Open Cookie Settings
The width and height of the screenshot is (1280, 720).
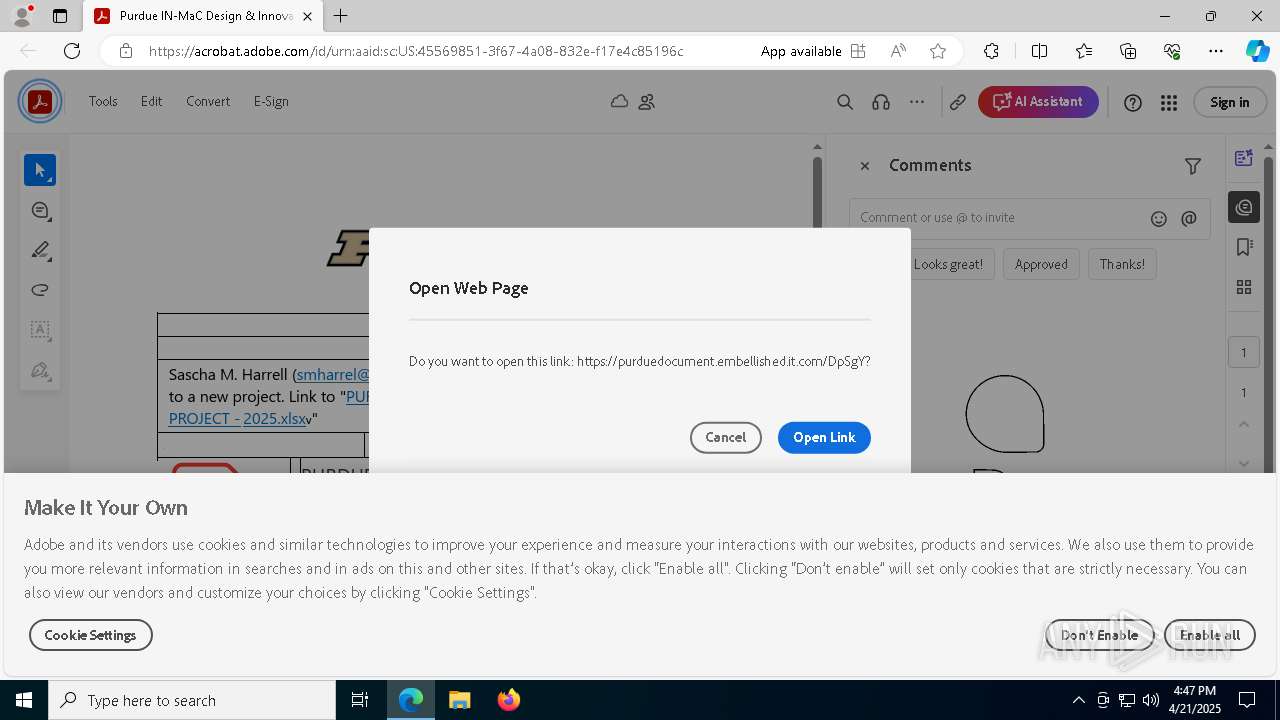(x=90, y=635)
